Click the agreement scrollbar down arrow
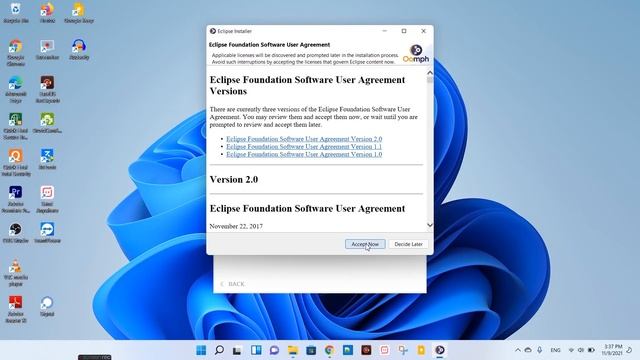This screenshot has height=360, width=640. [x=430, y=225]
